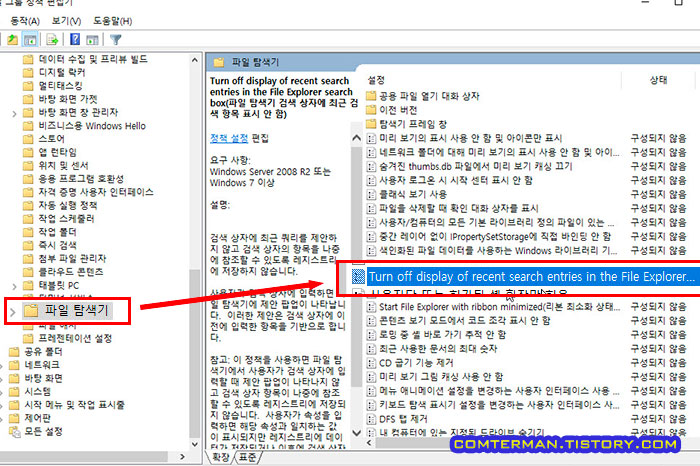Switch to the 표준 tab
Screen dimensions: 700x466
[x=248, y=458]
